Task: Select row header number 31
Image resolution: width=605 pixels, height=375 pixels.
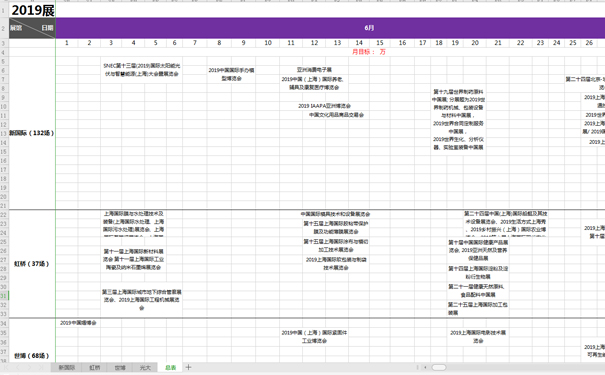Action: 4,296
